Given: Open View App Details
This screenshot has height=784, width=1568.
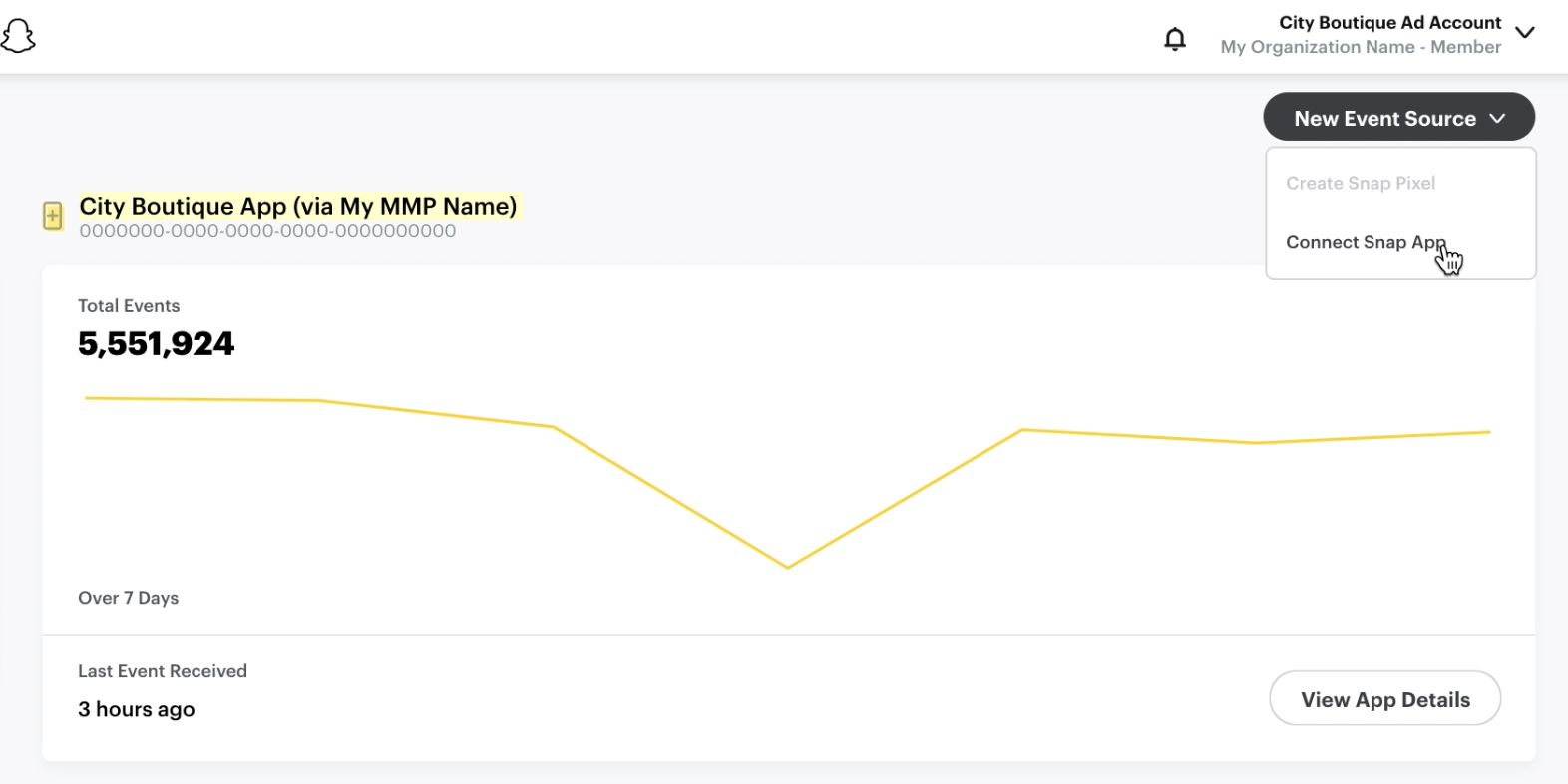Looking at the screenshot, I should click(1384, 698).
